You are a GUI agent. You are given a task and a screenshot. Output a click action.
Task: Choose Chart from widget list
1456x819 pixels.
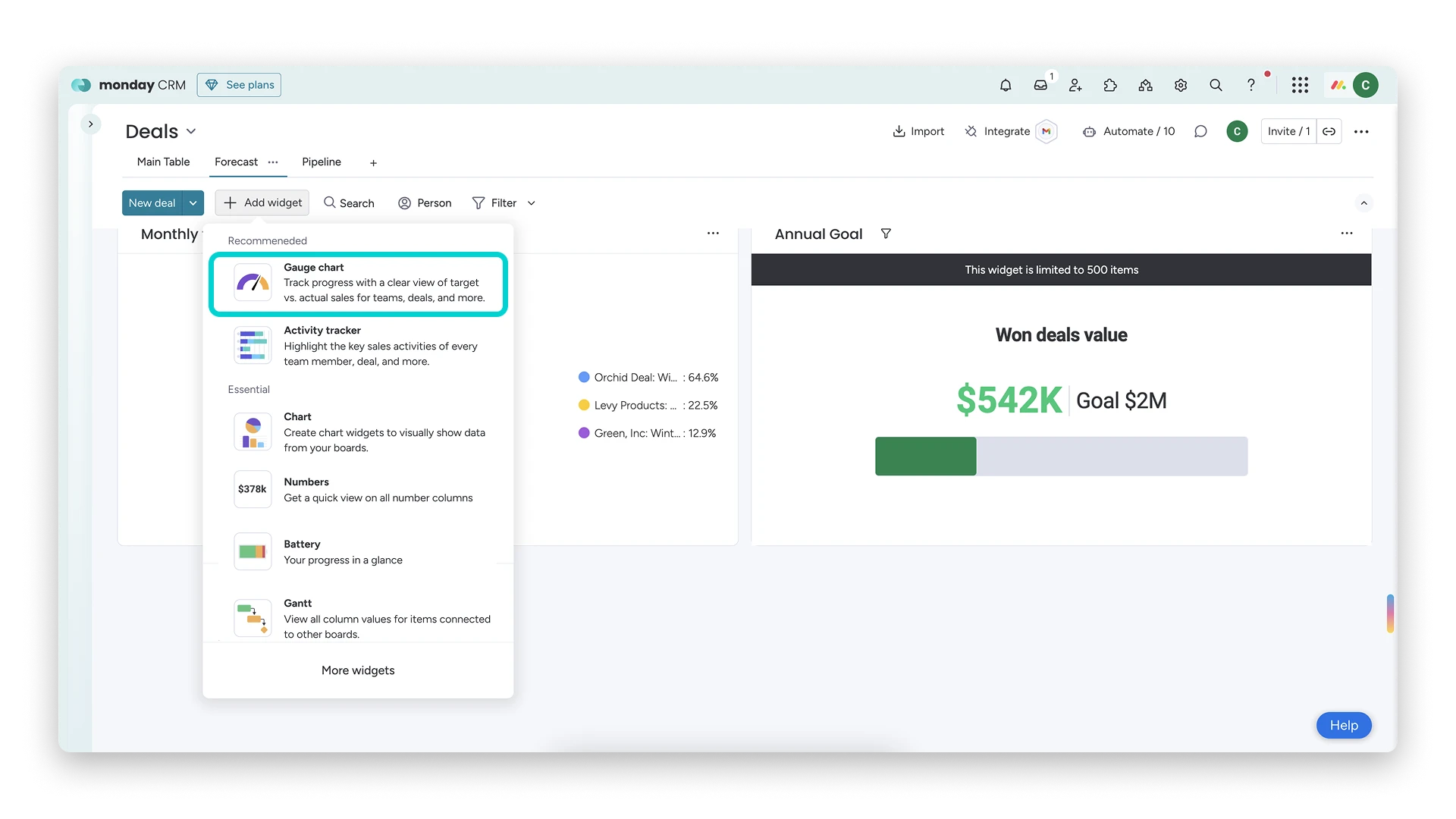coord(358,432)
